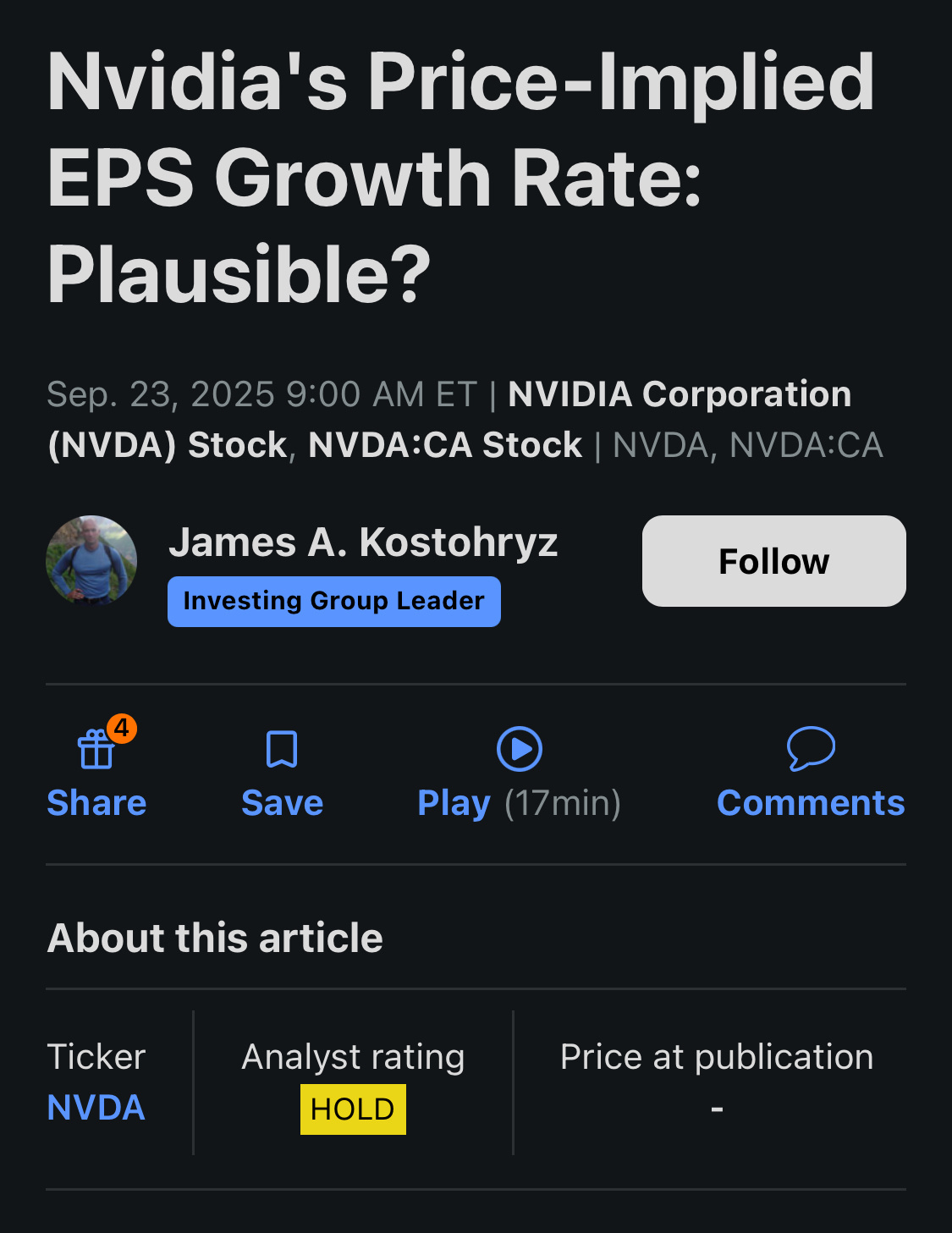Click the blue NVDA ticker link
This screenshot has height=1233, width=952.
point(96,1108)
